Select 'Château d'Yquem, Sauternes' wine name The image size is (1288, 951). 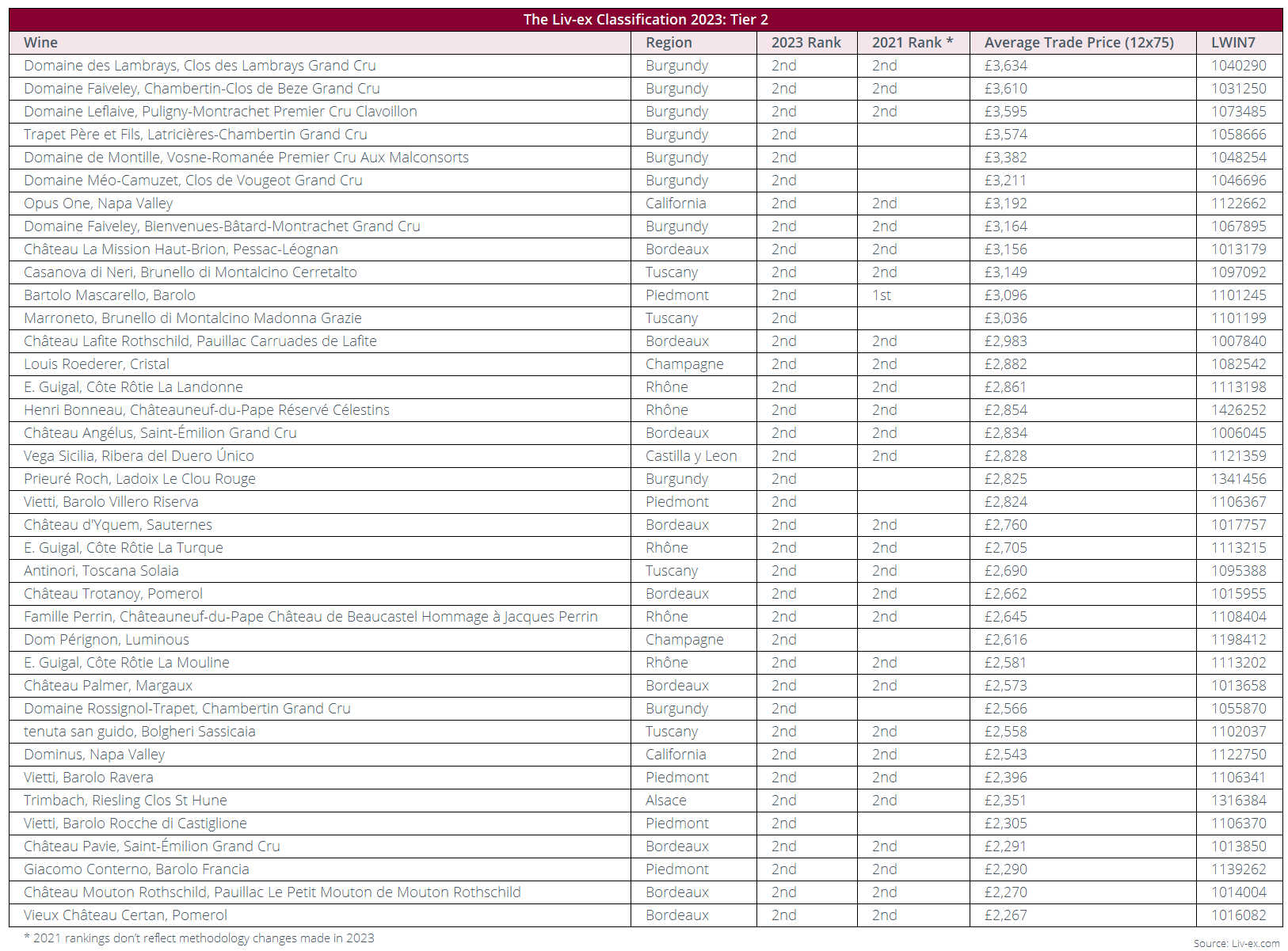coord(118,525)
